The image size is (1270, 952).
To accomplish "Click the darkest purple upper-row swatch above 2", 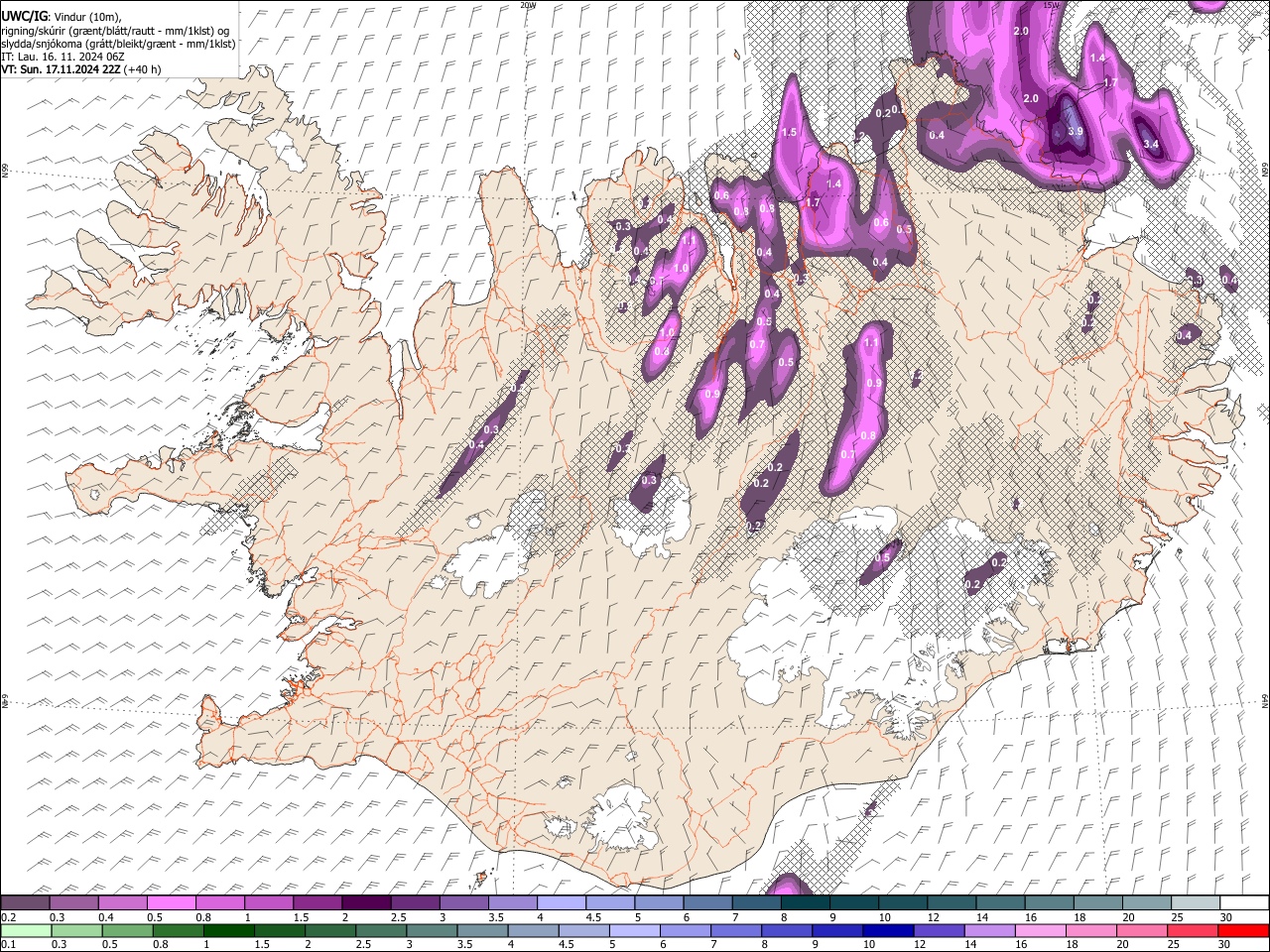I will coord(366,903).
